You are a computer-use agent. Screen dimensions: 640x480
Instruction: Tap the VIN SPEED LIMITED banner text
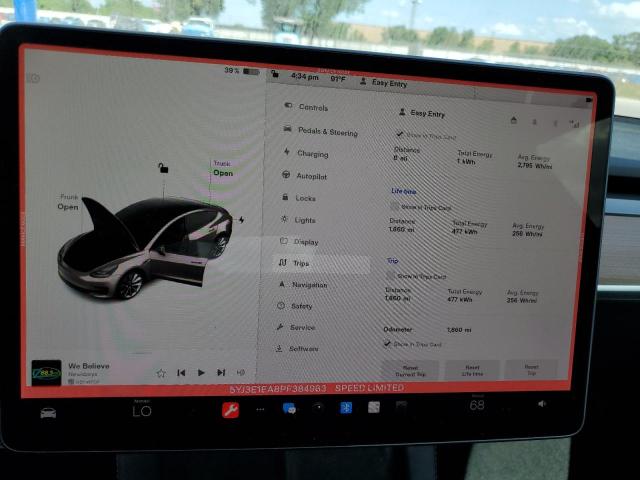(317, 388)
